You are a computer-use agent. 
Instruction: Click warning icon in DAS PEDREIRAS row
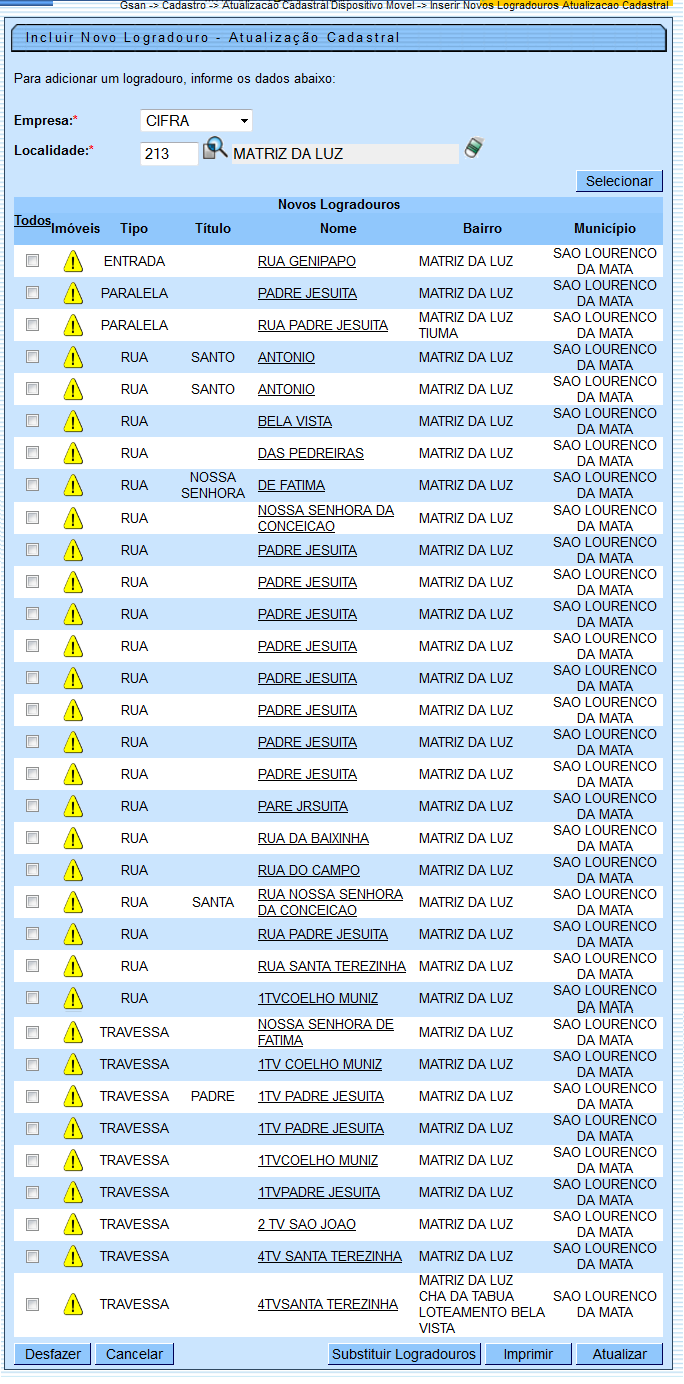tap(73, 453)
